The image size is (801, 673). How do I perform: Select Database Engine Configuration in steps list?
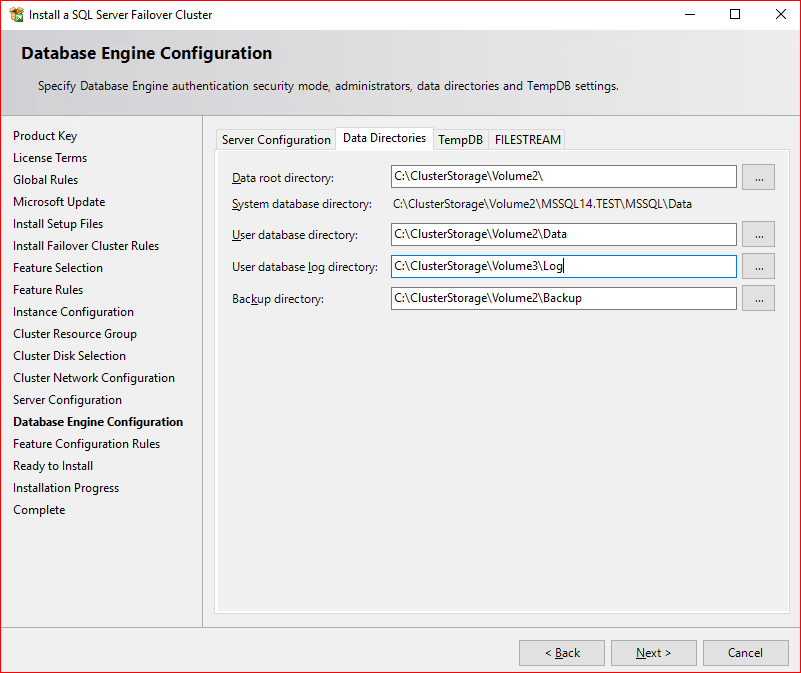coord(98,422)
